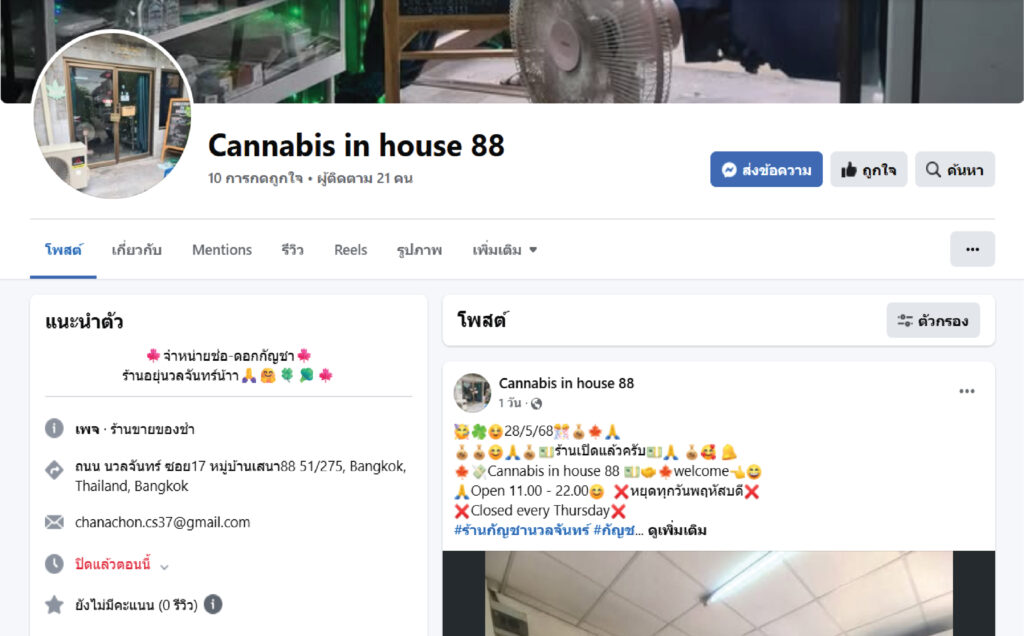Viewport: 1024px width, 636px height.
Task: Switch to the เกี่ยวกับ tab
Action: point(136,250)
